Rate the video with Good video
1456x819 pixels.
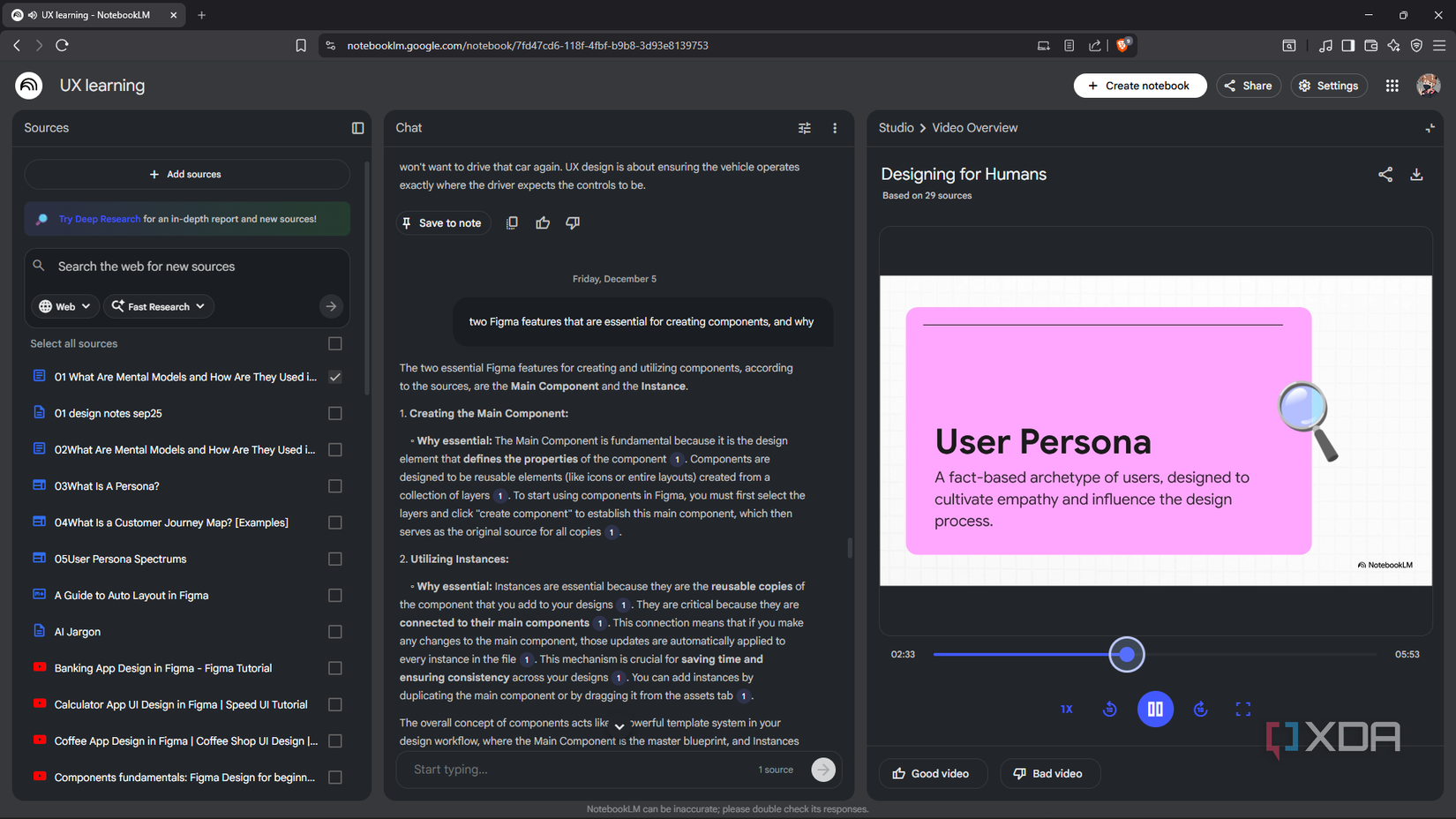[x=932, y=773]
